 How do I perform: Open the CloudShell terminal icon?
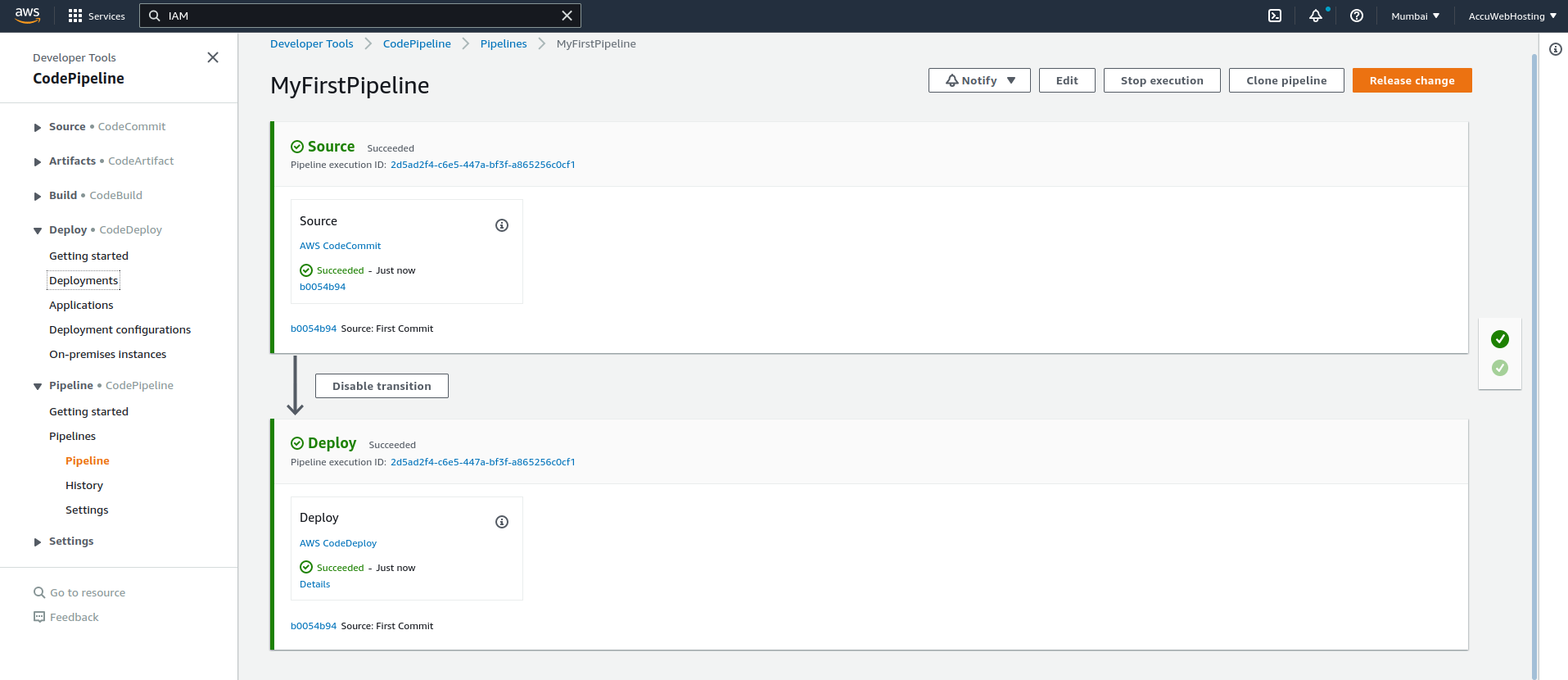tap(1275, 16)
